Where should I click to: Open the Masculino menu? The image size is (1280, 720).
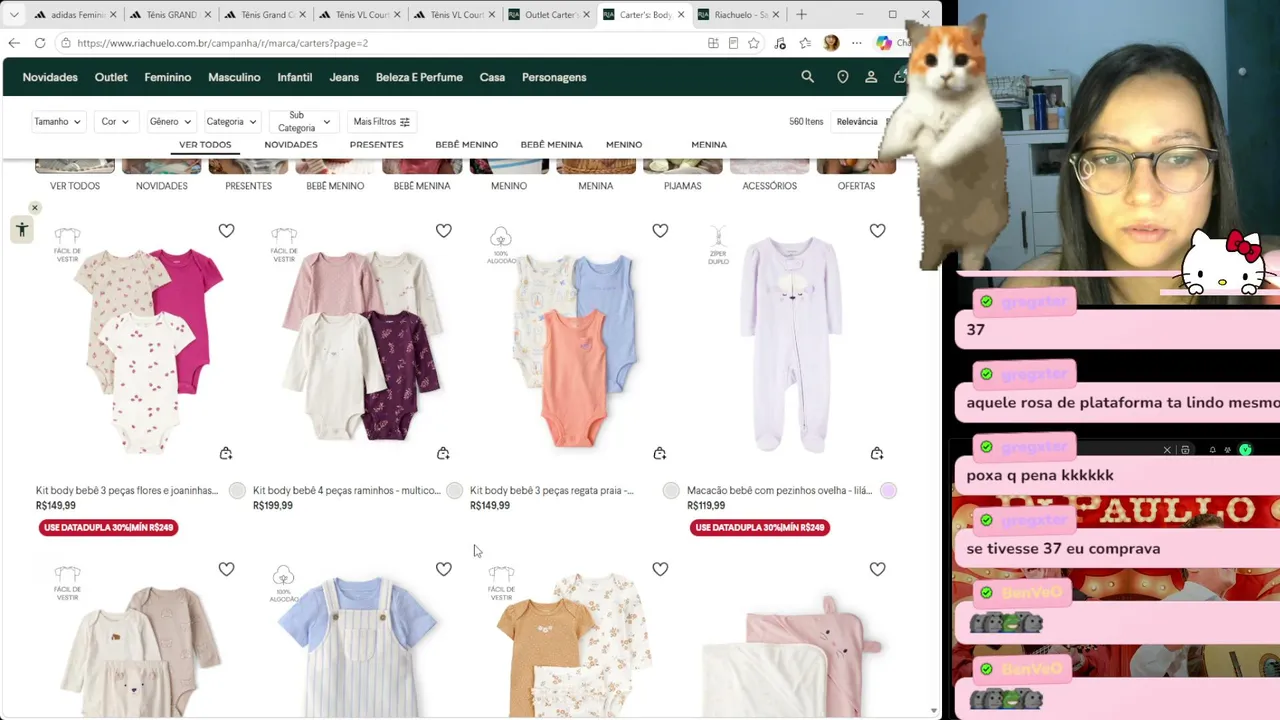234,77
